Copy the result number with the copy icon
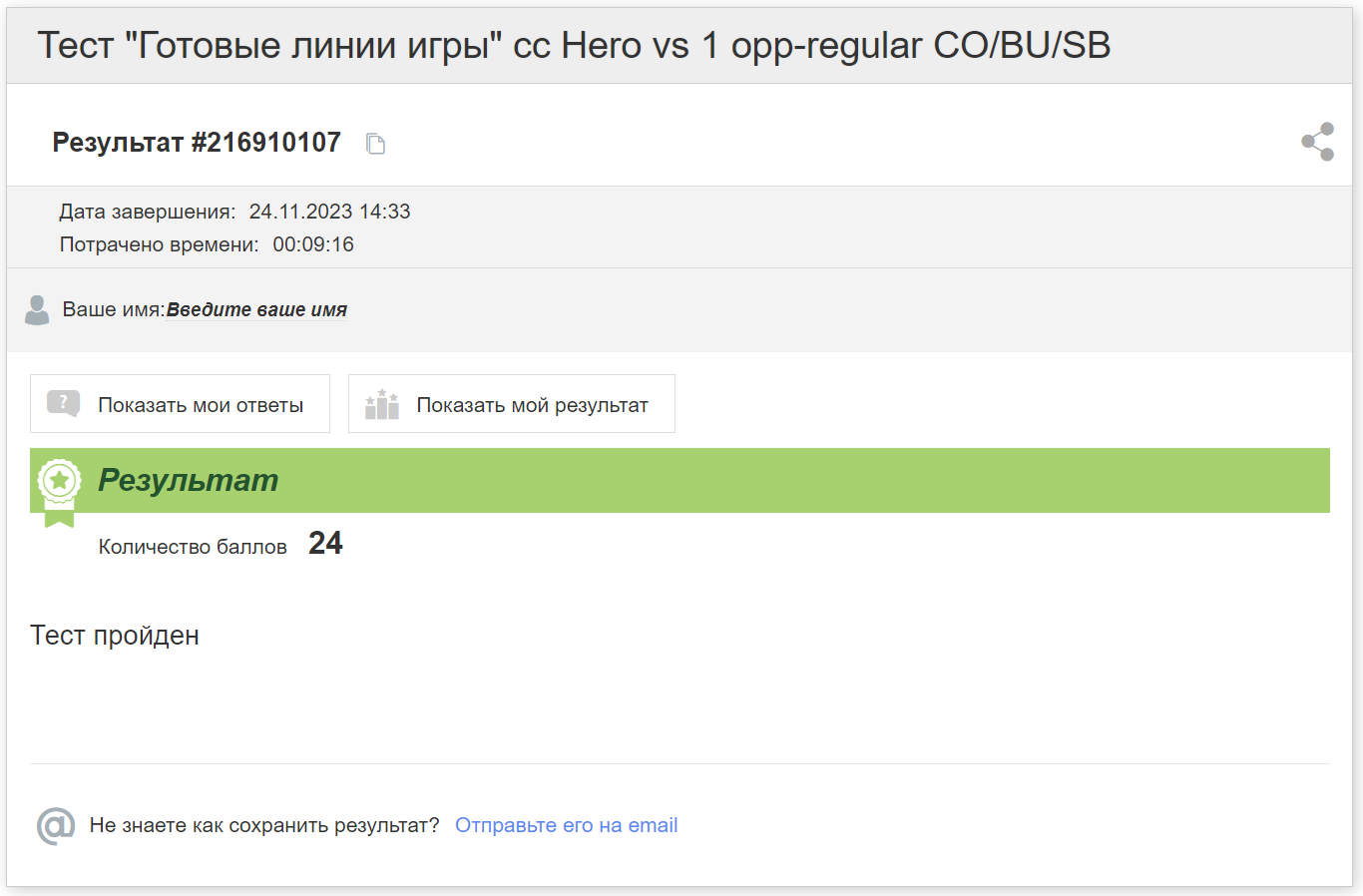Image resolution: width=1363 pixels, height=896 pixels. (375, 144)
